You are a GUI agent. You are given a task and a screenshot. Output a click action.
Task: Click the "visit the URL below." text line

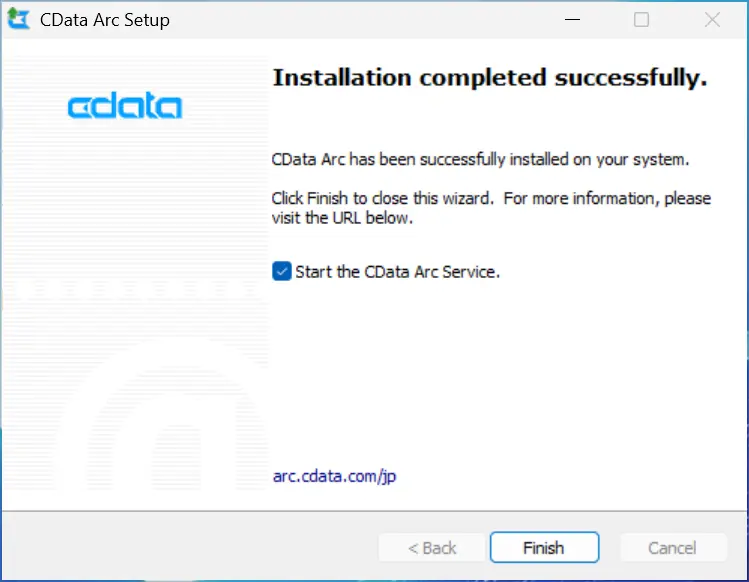click(x=341, y=217)
